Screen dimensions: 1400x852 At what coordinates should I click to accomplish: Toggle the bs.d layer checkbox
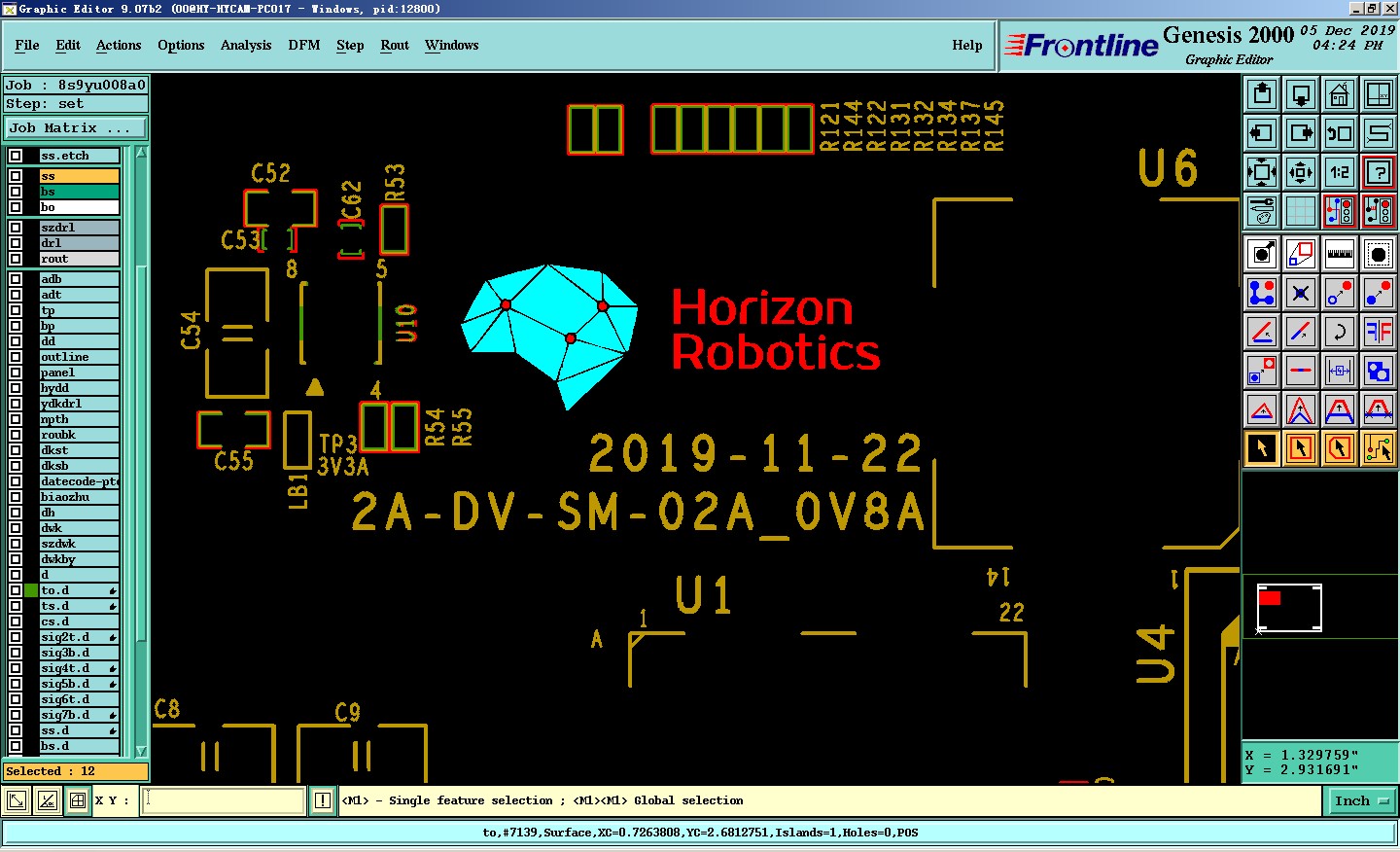click(x=16, y=746)
